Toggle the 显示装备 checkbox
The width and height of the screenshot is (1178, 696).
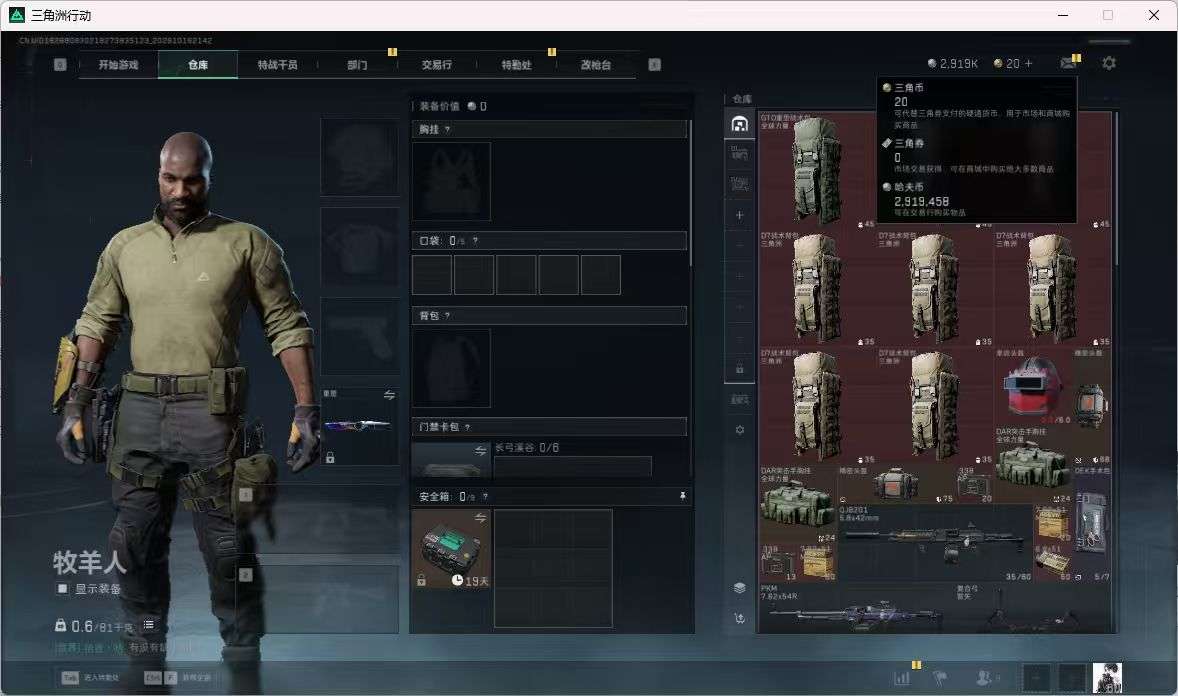point(62,589)
